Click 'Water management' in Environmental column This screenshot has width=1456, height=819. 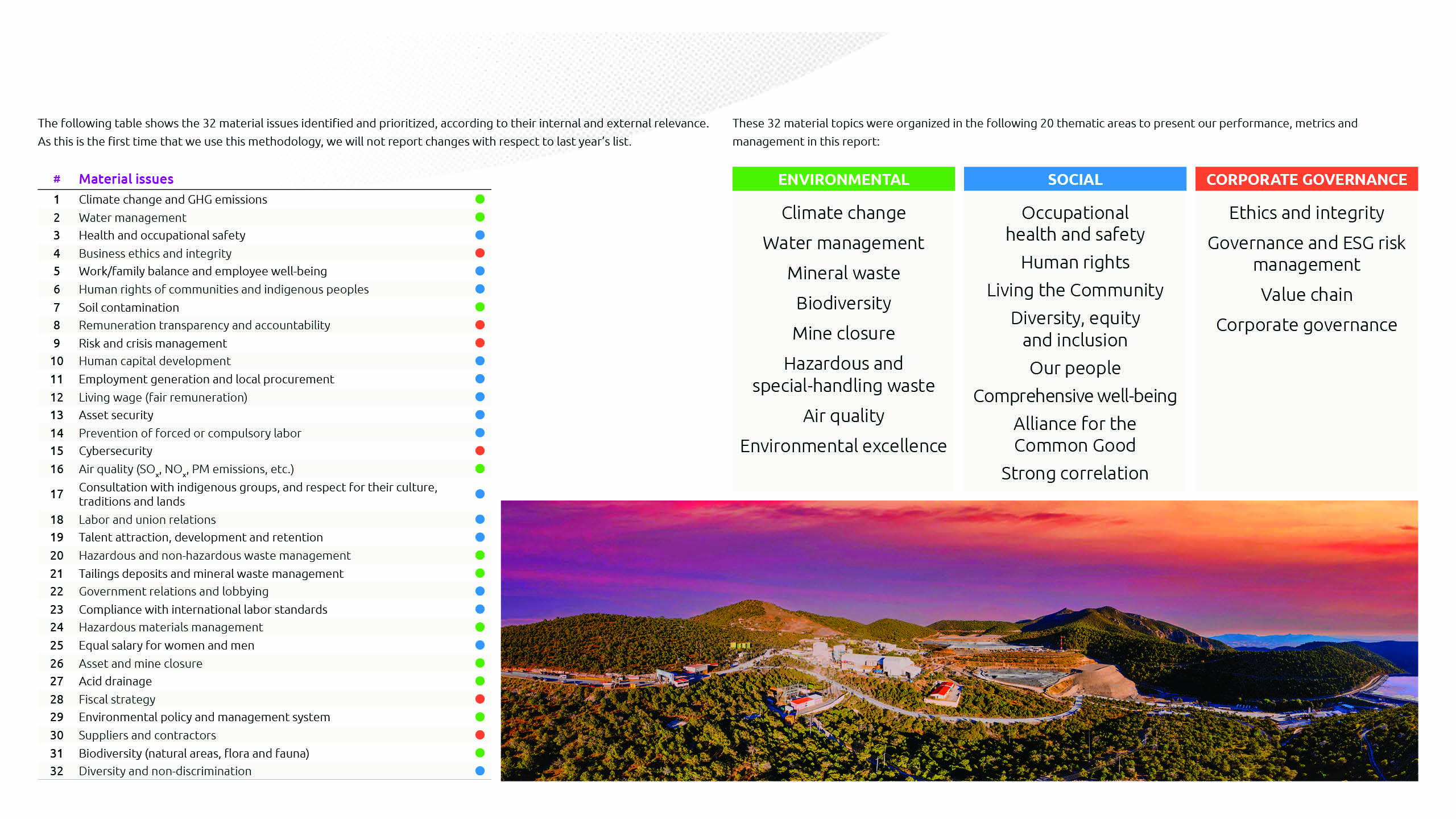click(x=843, y=243)
